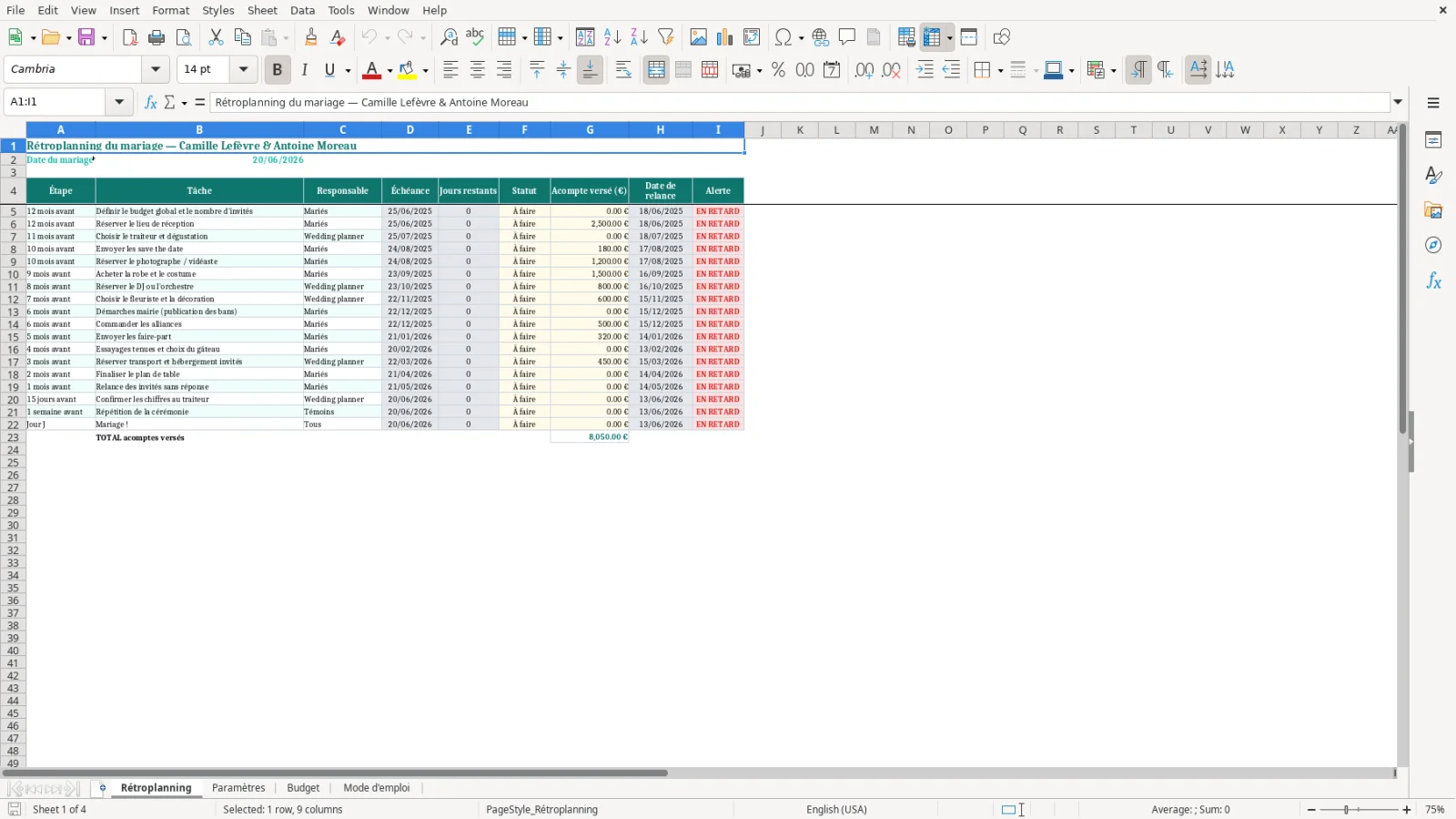Open background color dropdown arrow
This screenshot has width=1456, height=819.
tap(425, 71)
